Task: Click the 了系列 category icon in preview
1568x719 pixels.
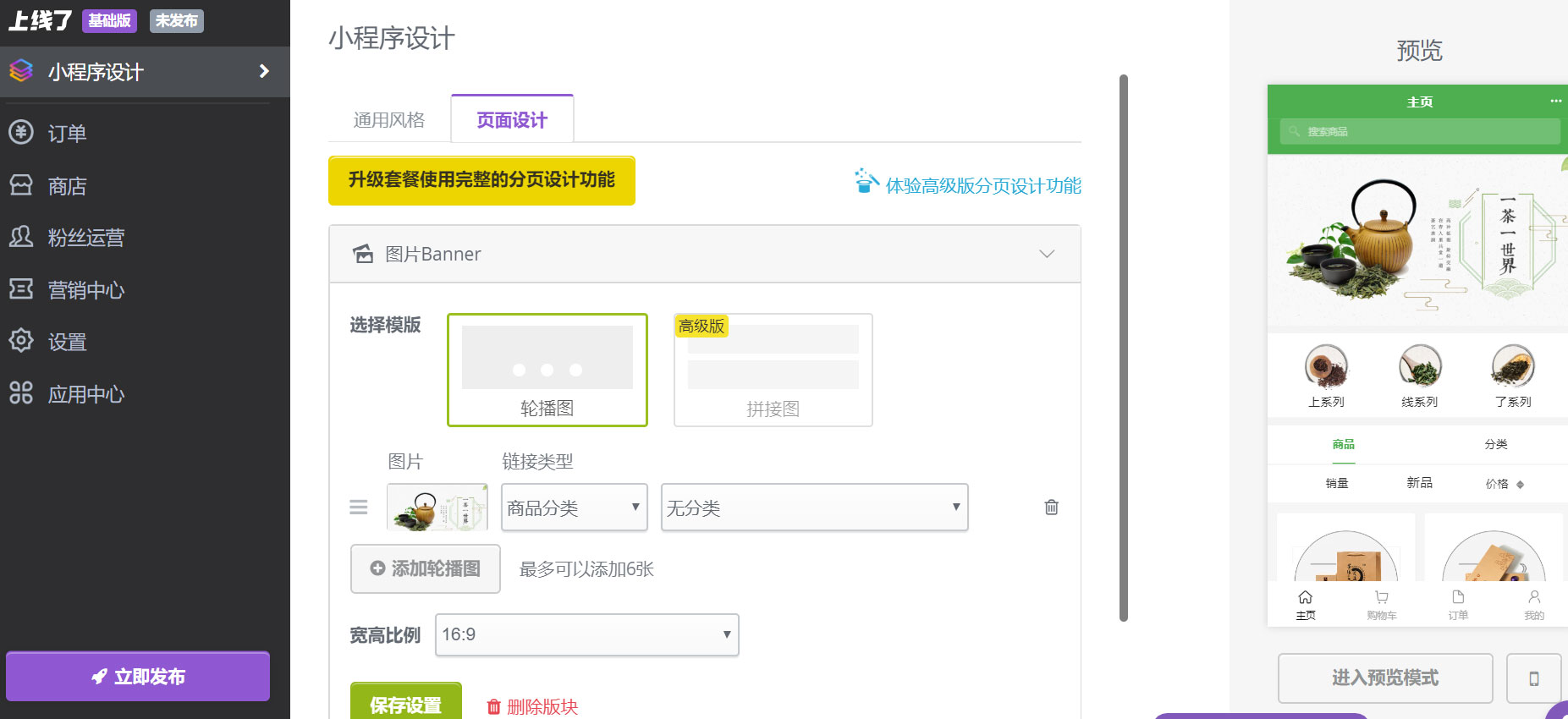Action: pos(1513,366)
